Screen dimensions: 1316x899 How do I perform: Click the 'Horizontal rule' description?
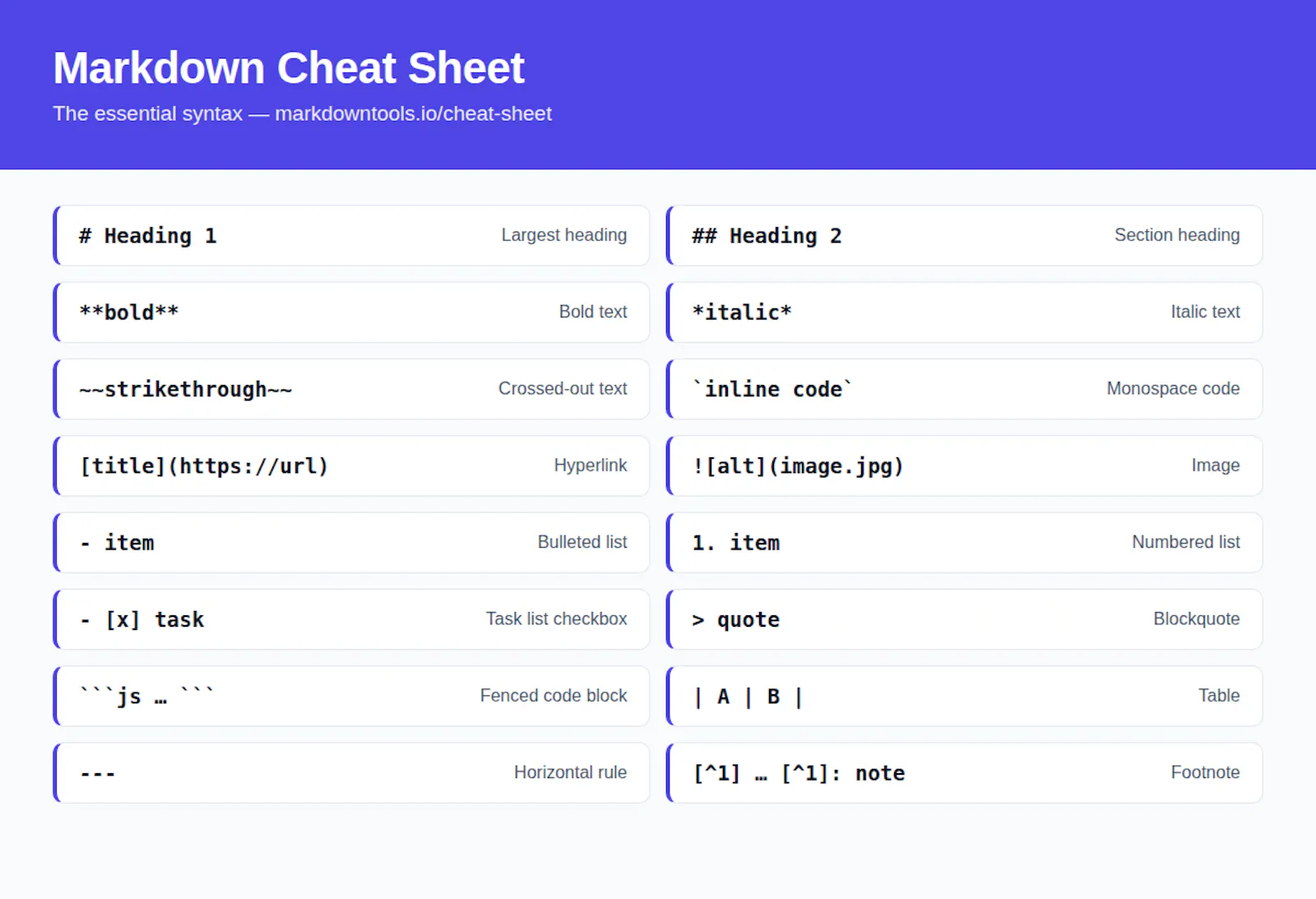click(x=571, y=772)
